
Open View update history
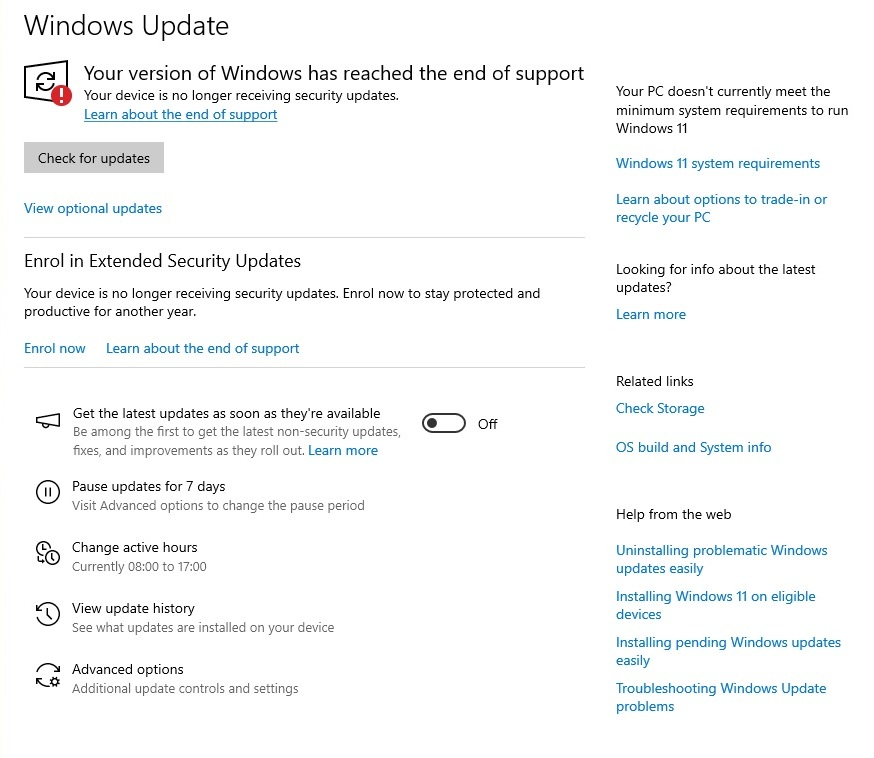[133, 609]
